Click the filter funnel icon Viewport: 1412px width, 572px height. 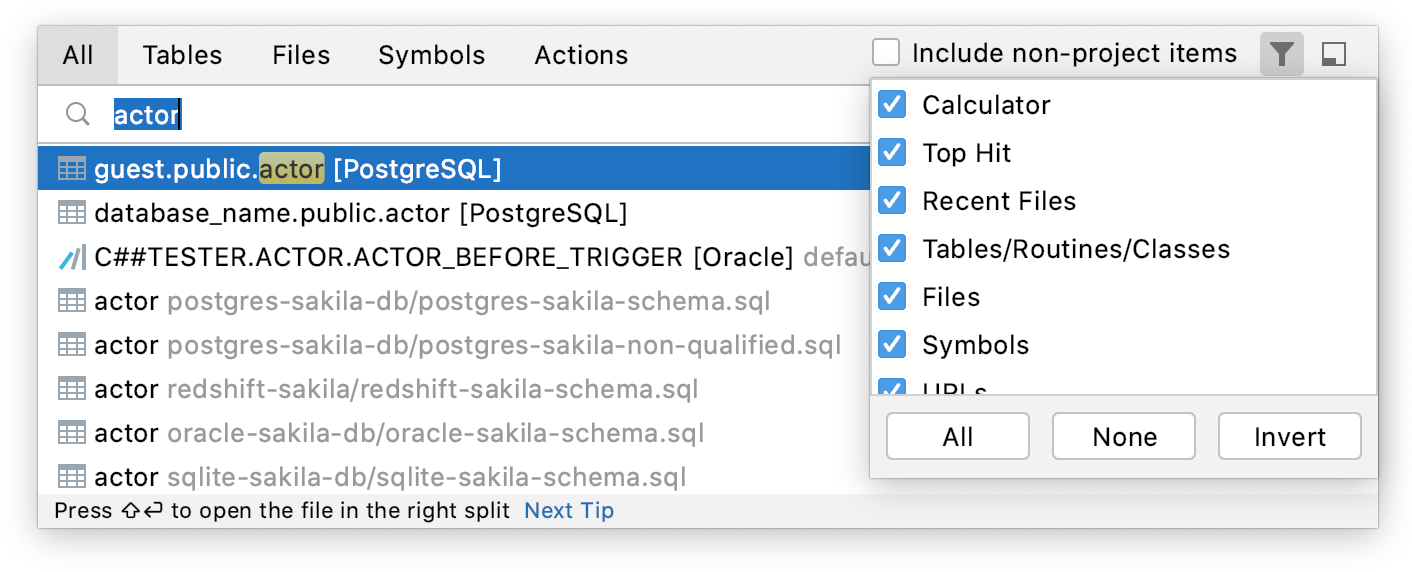click(1281, 54)
